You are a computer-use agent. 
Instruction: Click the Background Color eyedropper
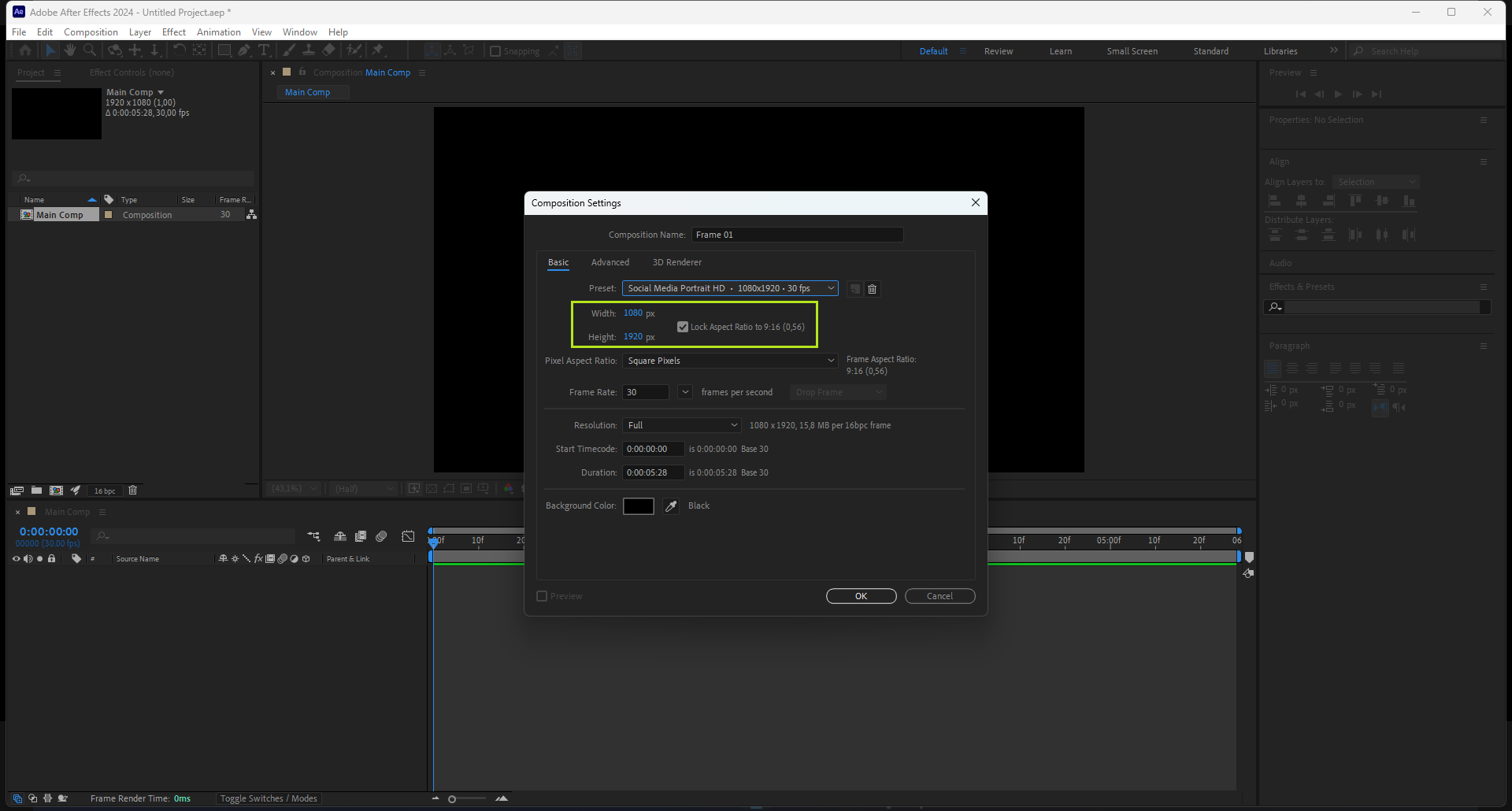tap(671, 506)
